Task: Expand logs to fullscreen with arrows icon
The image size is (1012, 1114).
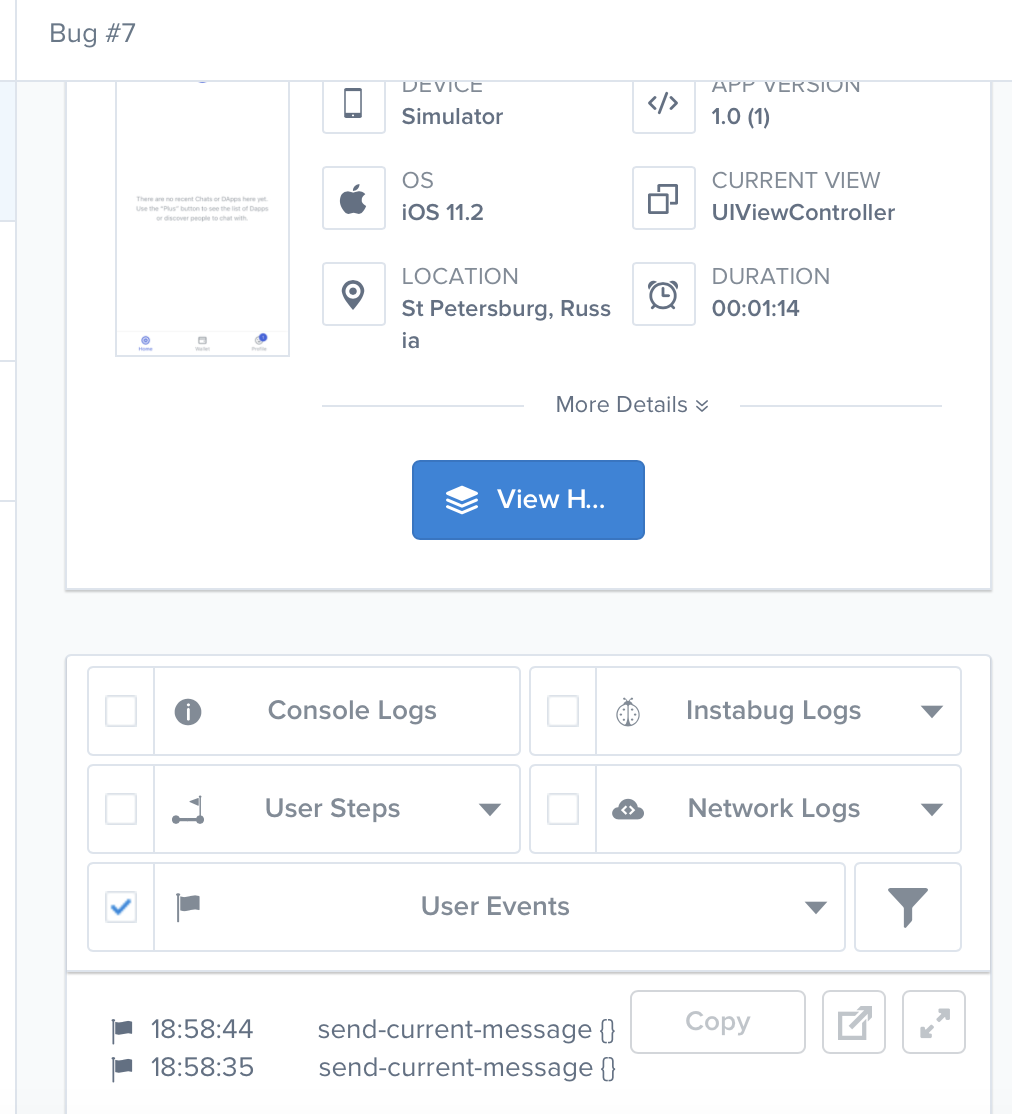Action: pyautogui.click(x=934, y=1022)
